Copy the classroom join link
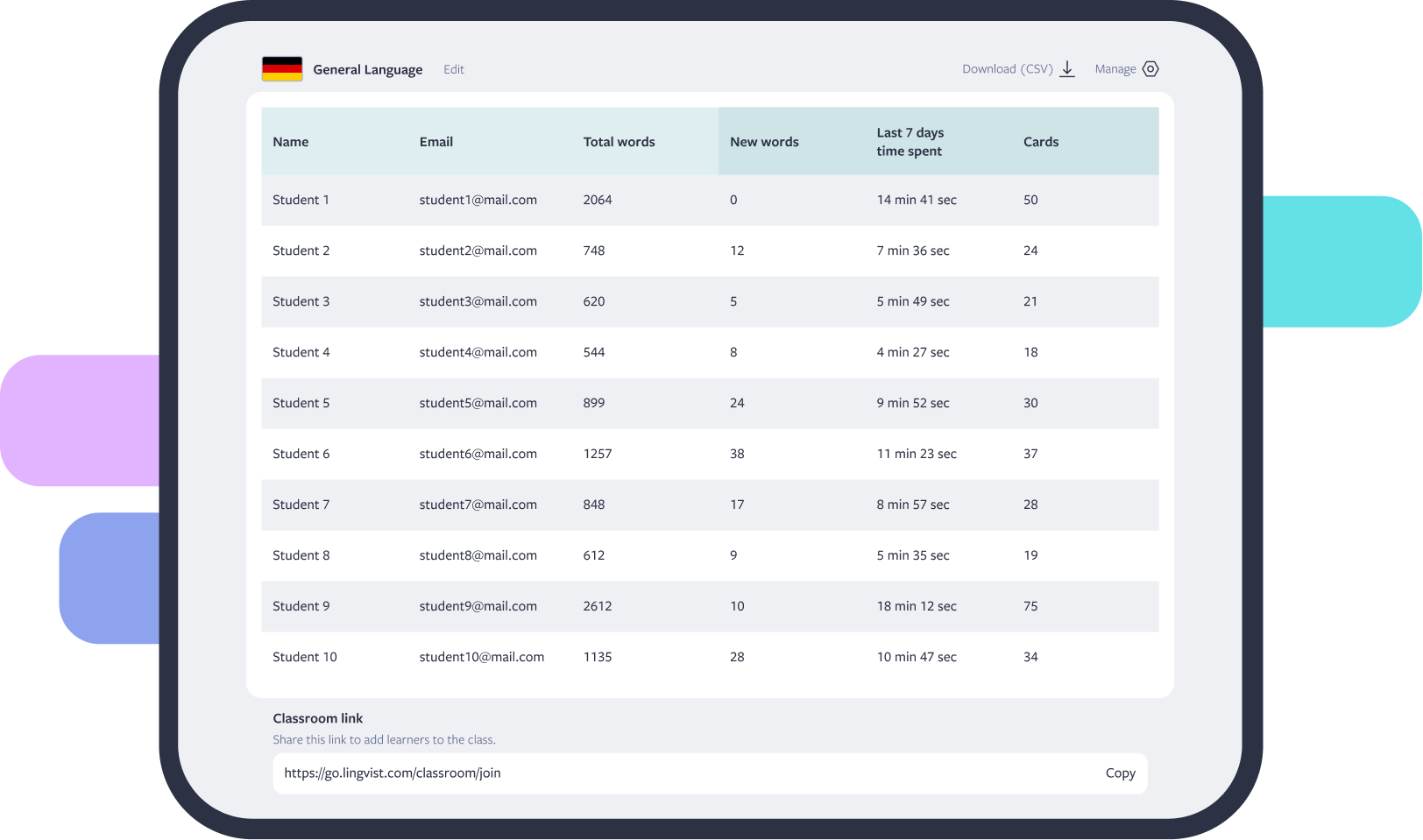This screenshot has width=1423, height=840. [1120, 773]
